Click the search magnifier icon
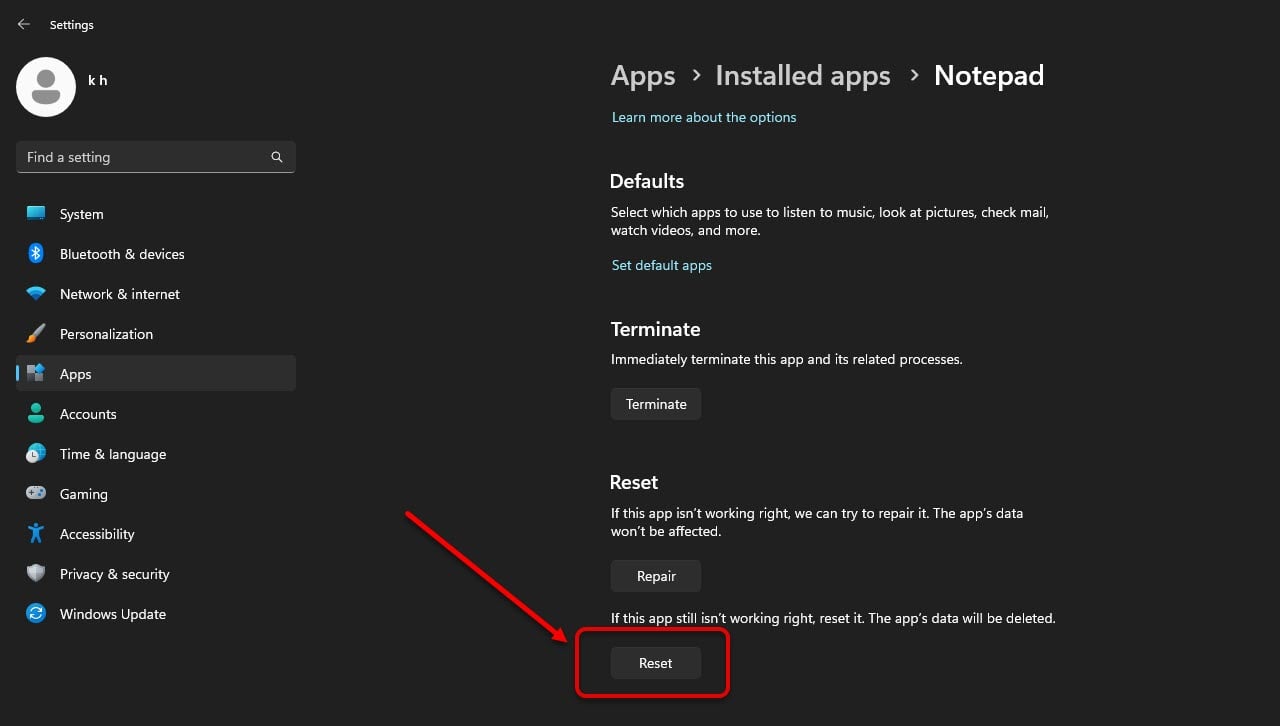Viewport: 1280px width, 726px height. point(277,157)
